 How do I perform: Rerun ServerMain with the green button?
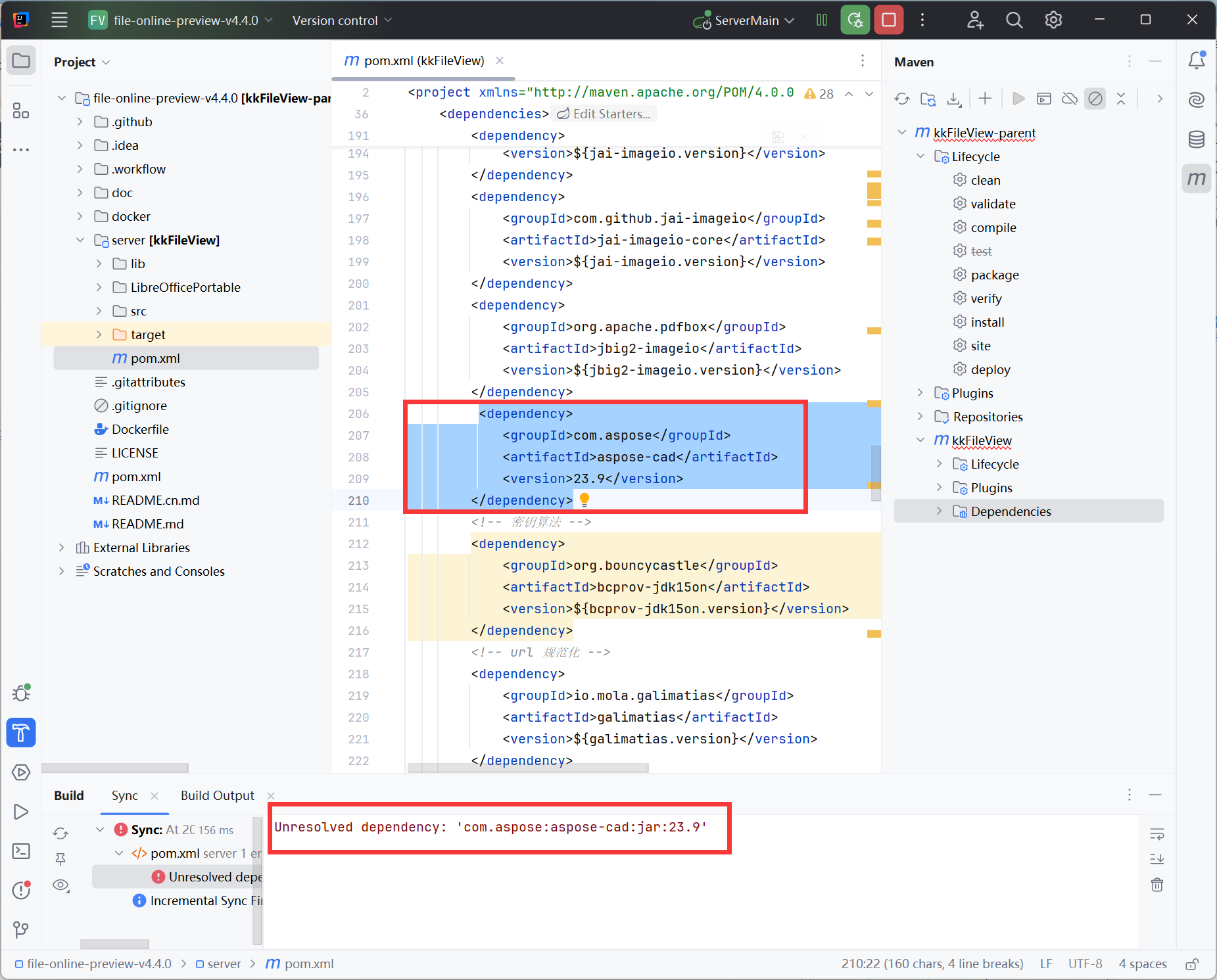[855, 20]
